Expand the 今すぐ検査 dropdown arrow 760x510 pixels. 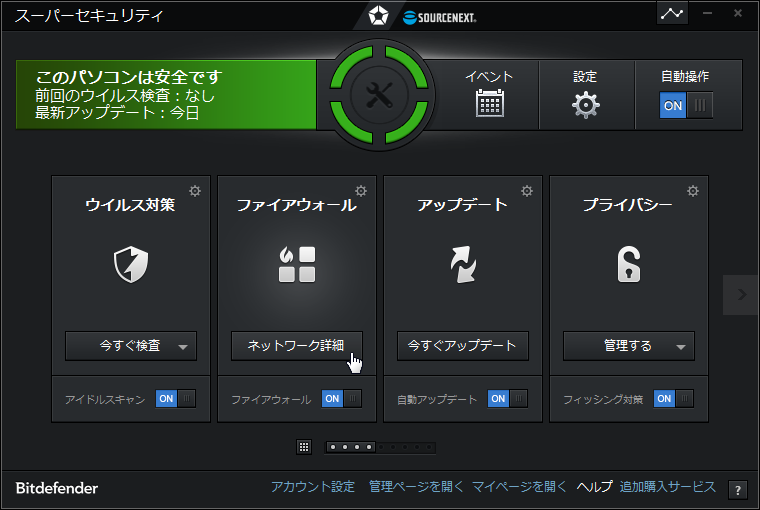click(x=182, y=347)
